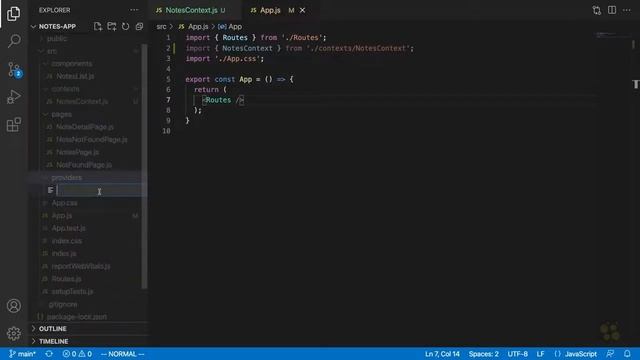640x360 pixels.
Task: Open reportWebVitals.js file
Action: tap(81, 266)
